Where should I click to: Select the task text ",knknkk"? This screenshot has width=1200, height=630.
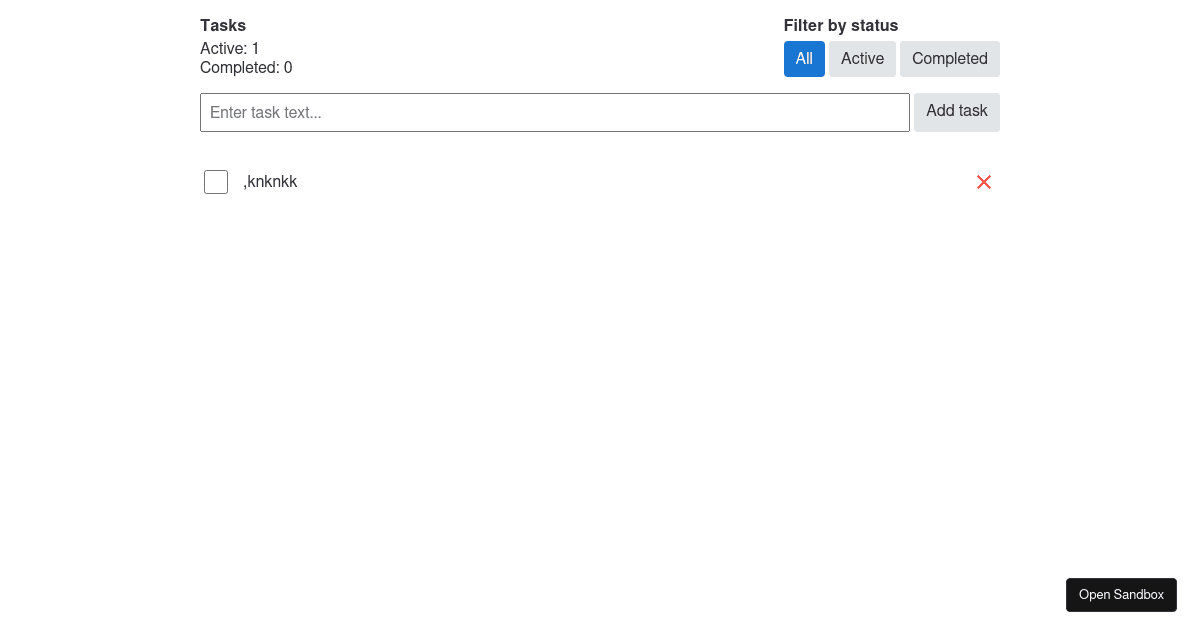point(270,182)
